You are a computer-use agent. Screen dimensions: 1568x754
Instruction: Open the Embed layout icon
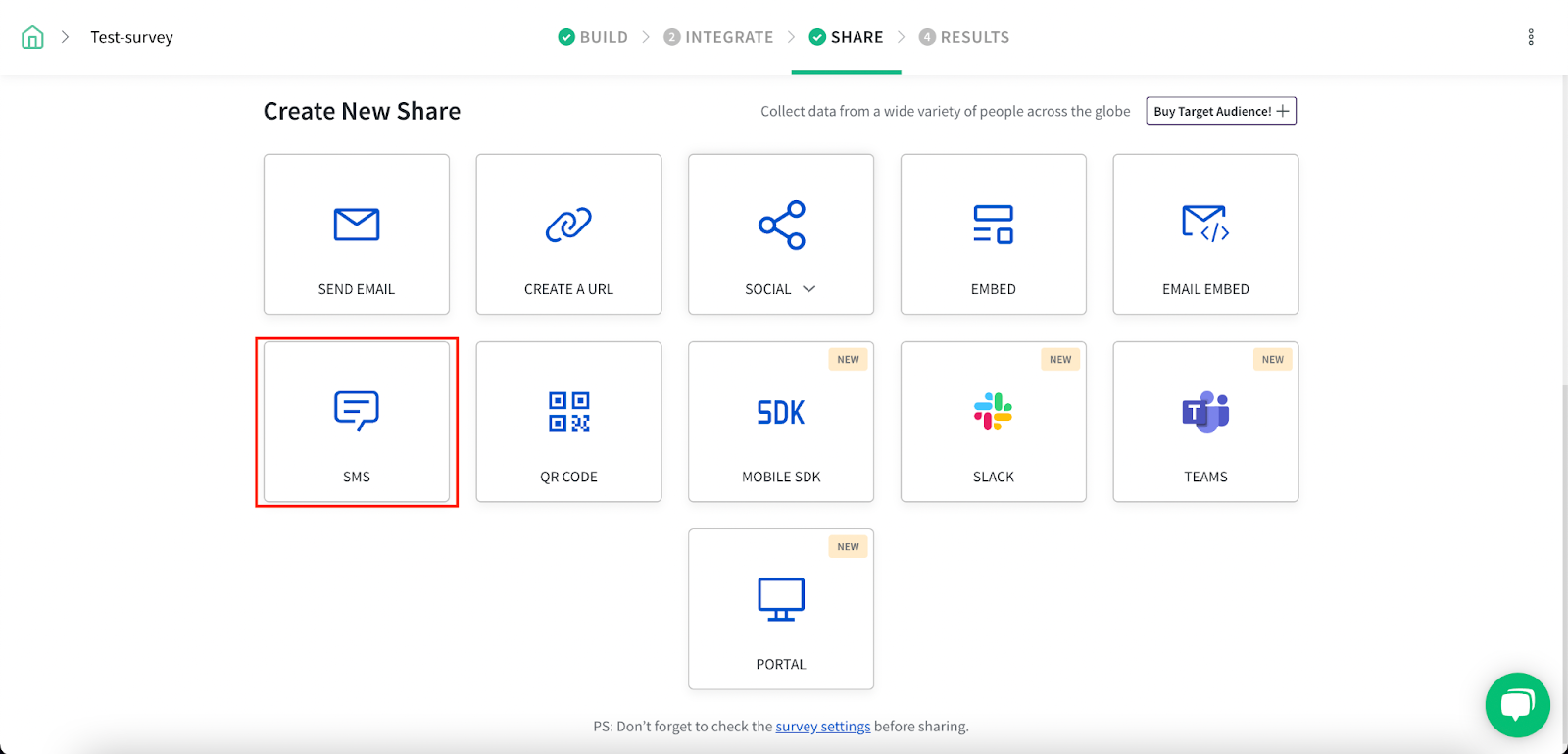[x=993, y=225]
